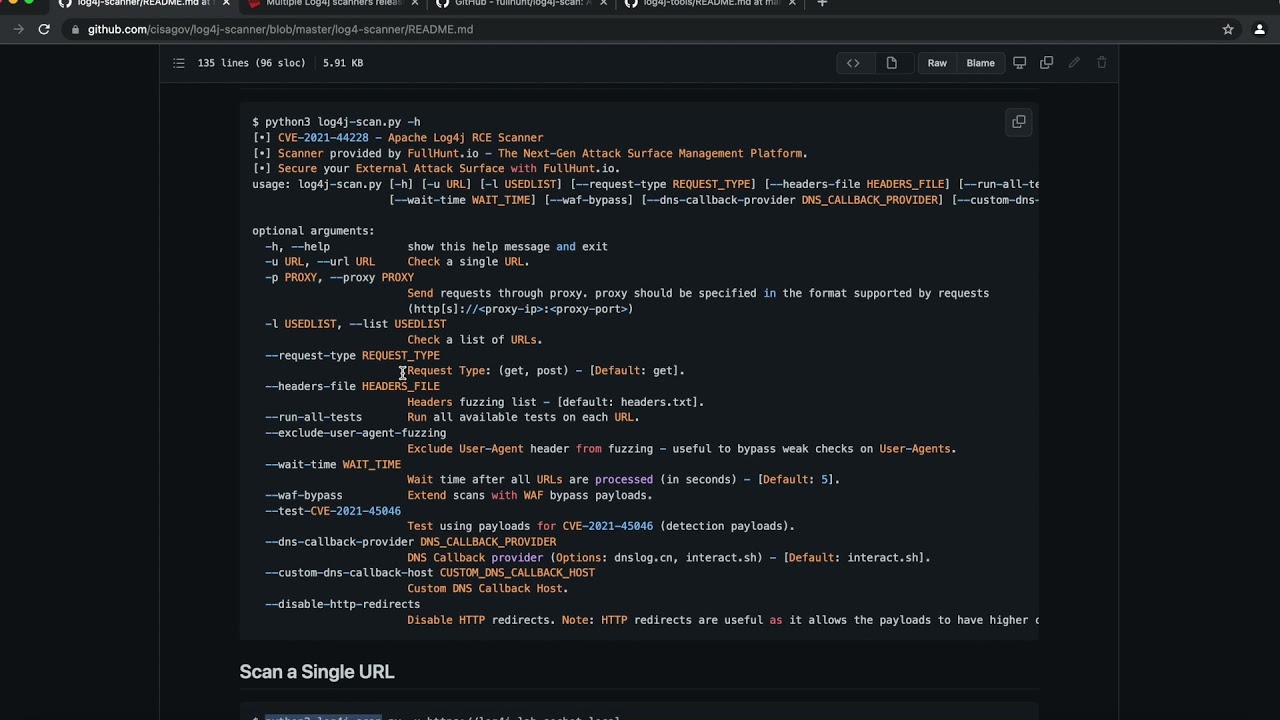This screenshot has width=1280, height=720.
Task: Reload the page
Action: (44, 29)
